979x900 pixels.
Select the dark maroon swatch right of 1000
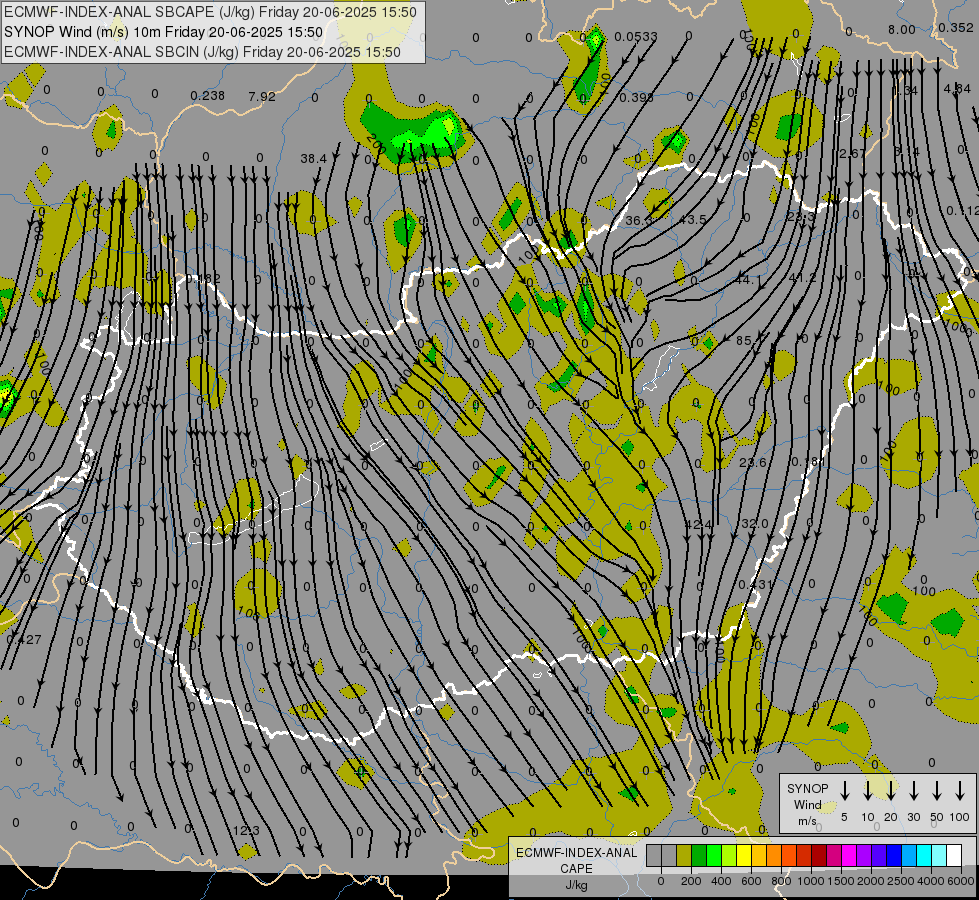click(x=819, y=856)
